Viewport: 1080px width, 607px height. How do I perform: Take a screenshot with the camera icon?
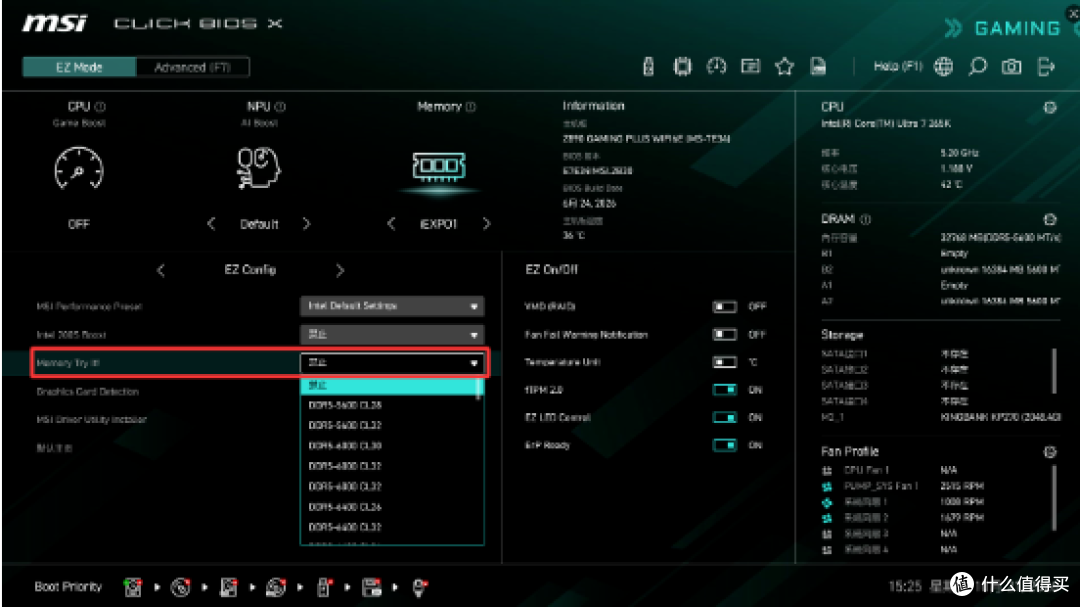pyautogui.click(x=1011, y=67)
